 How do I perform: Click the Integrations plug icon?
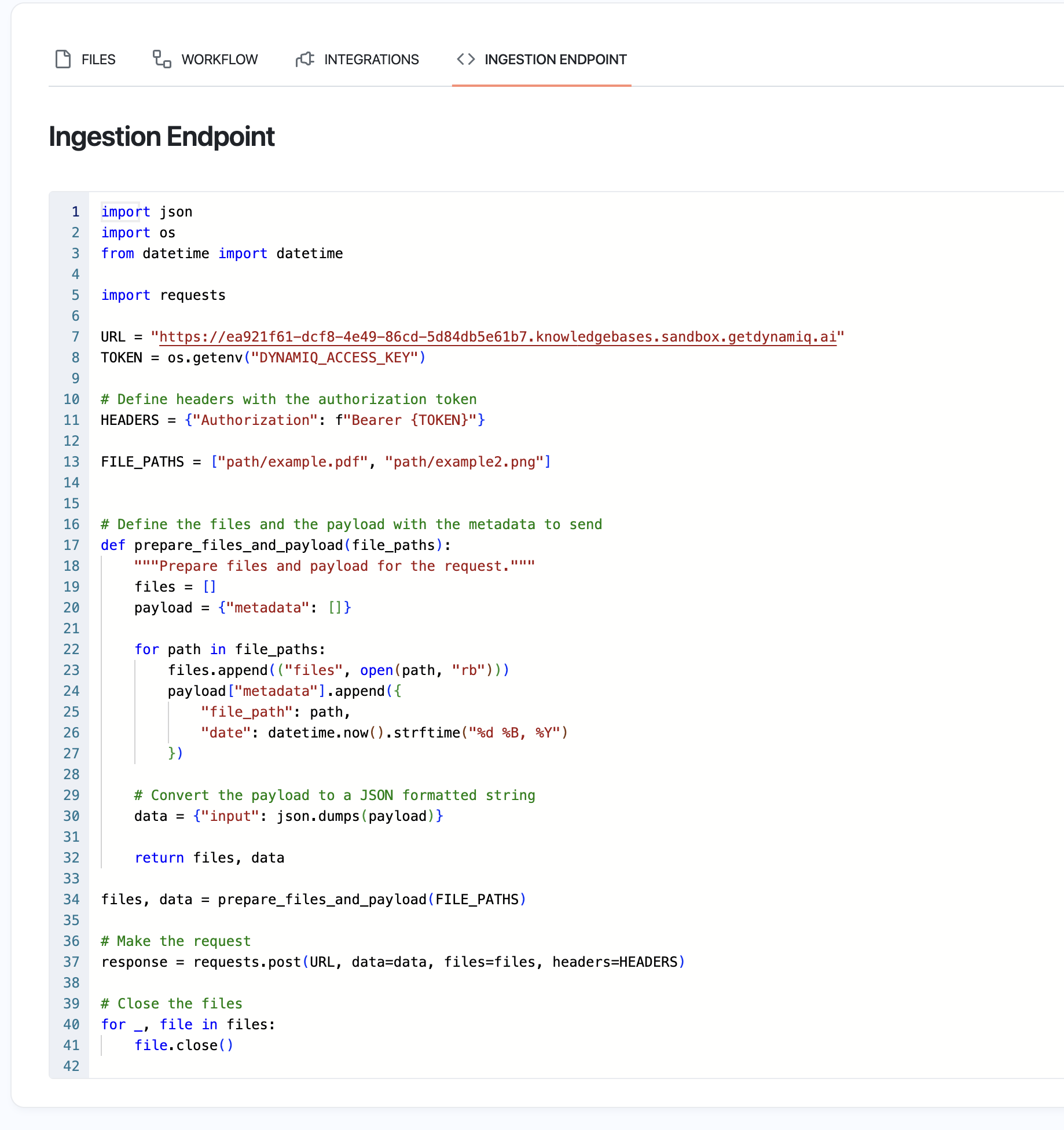(305, 59)
